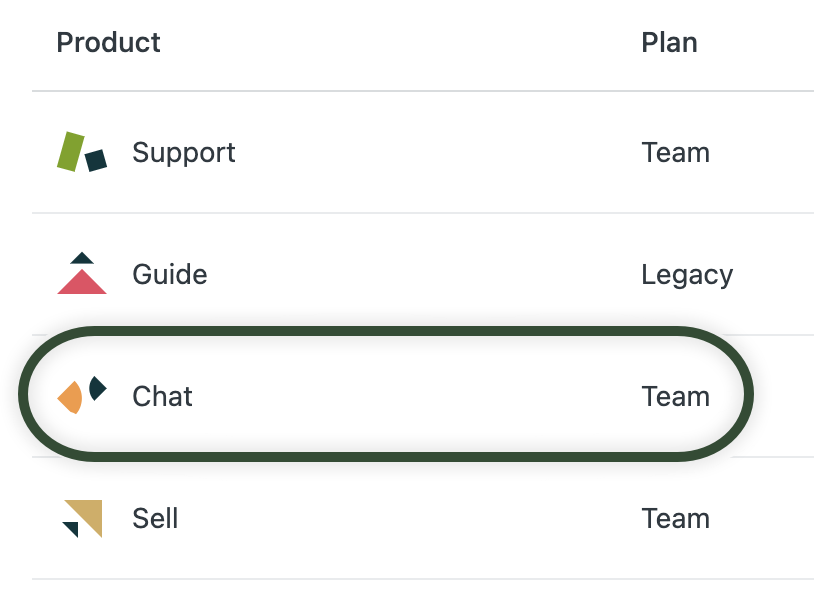
Task: Open the Guide product entry
Action: point(168,274)
